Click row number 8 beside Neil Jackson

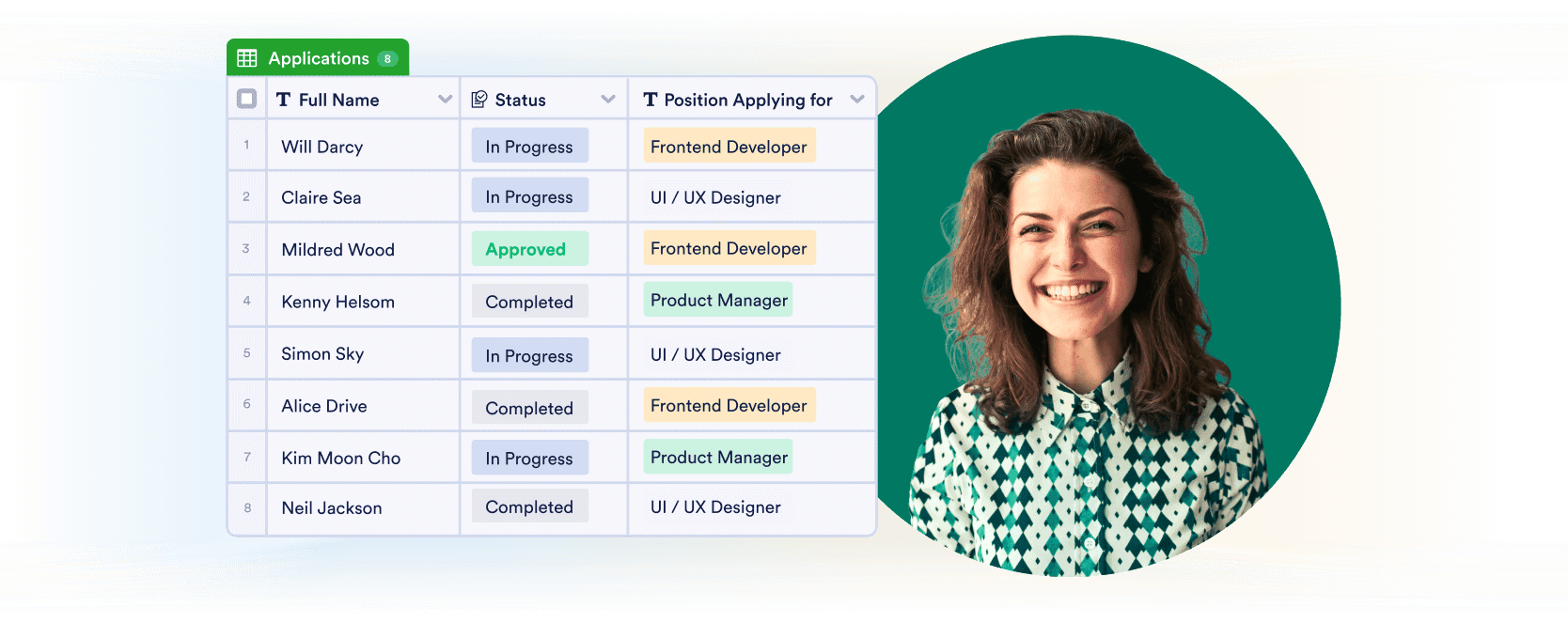click(x=247, y=507)
